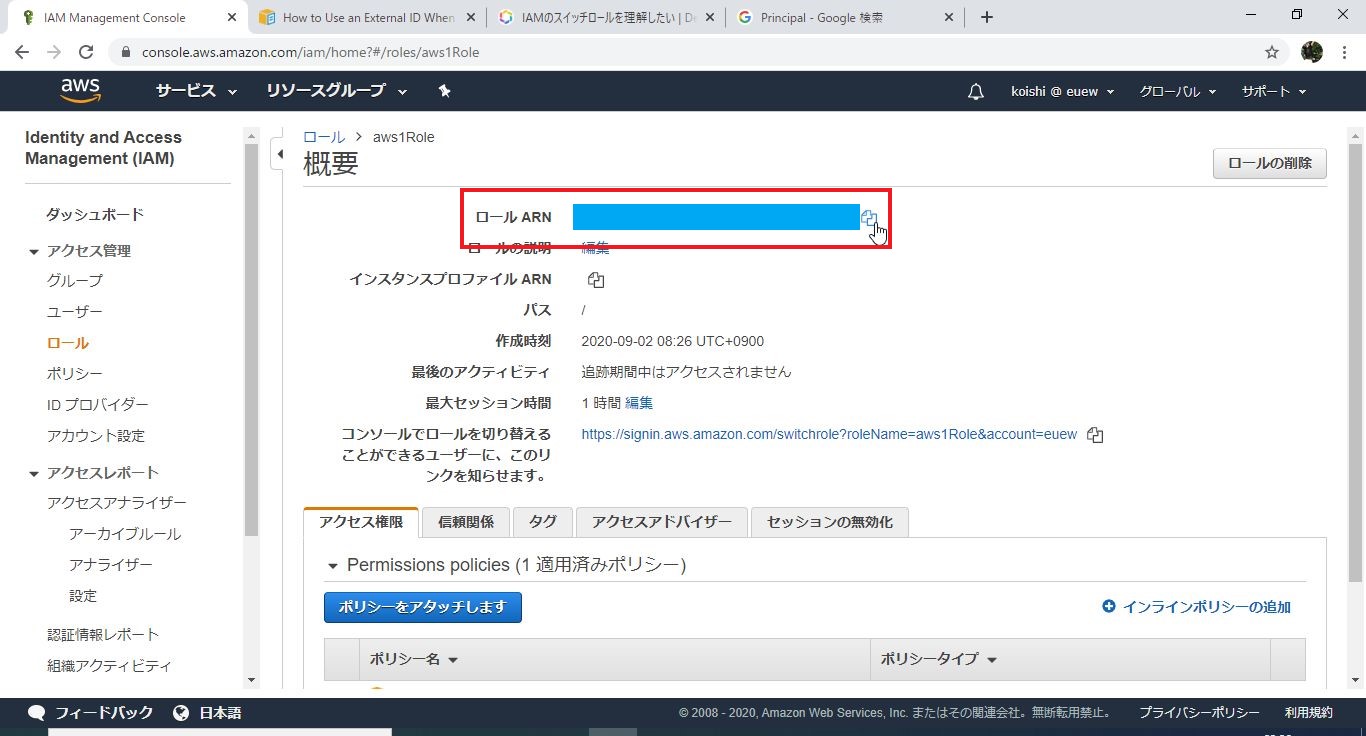The height and width of the screenshot is (736, 1366).
Task: Open 認証情報レポート in the sidebar
Action: point(103,635)
